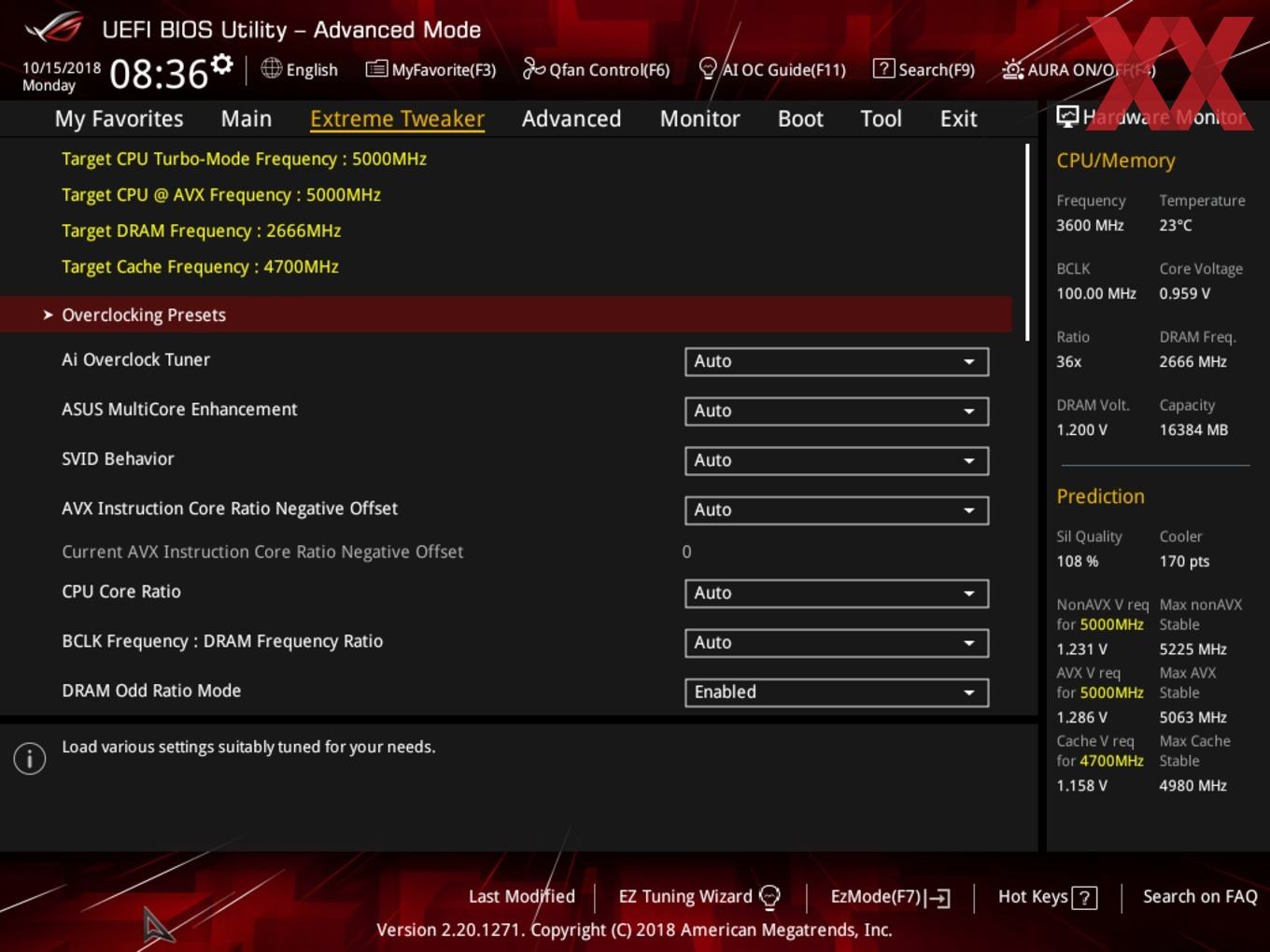Open the DRAM Odd Ratio Mode dropdown
1270x952 pixels.
[837, 692]
